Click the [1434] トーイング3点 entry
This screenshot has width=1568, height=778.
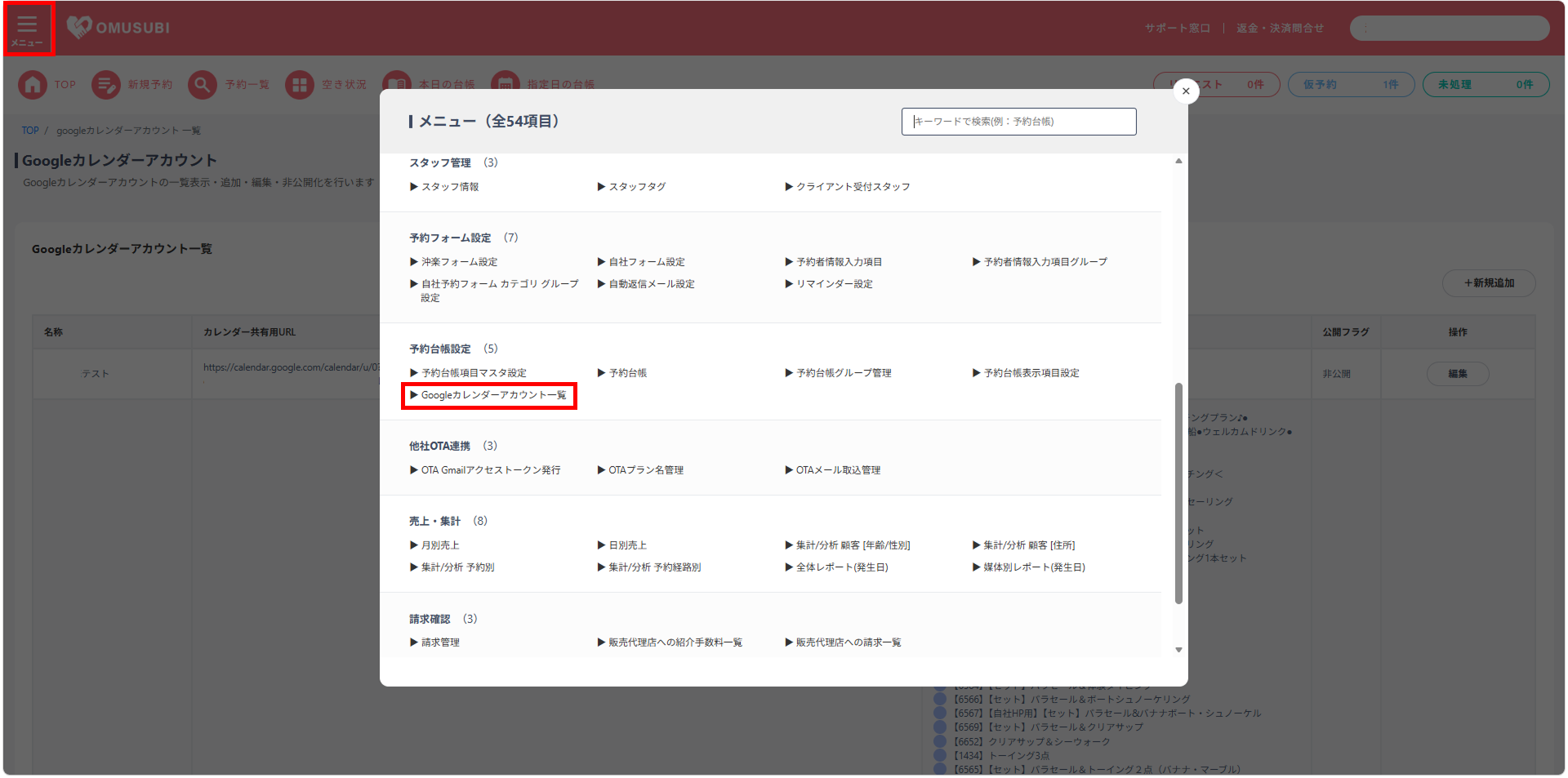(x=1001, y=756)
